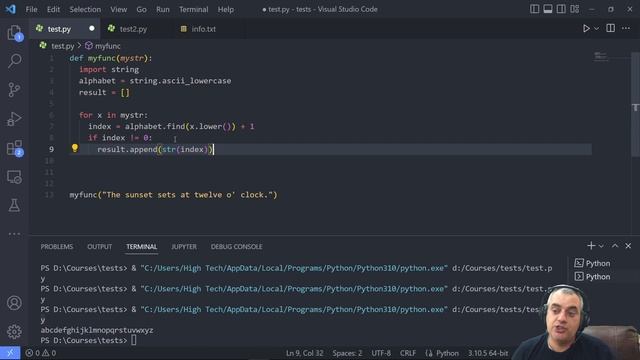Click the remote window indicator in status bar

pos(10,353)
